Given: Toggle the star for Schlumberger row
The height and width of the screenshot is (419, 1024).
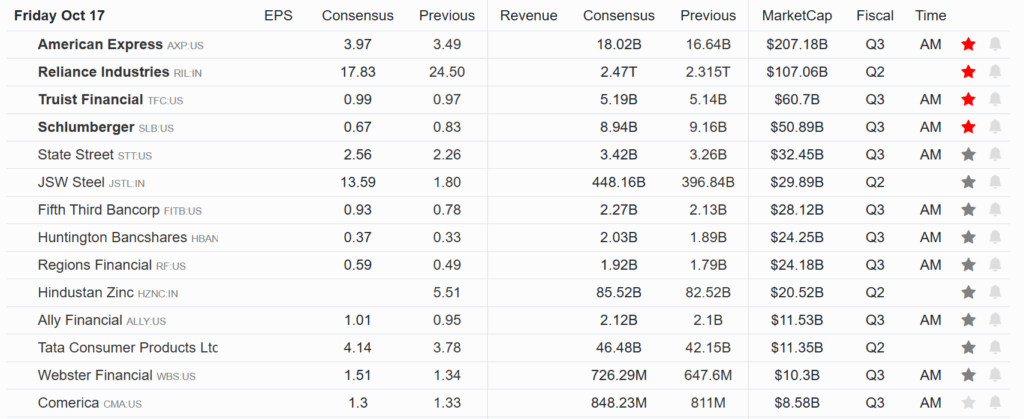Looking at the screenshot, I should tap(967, 127).
